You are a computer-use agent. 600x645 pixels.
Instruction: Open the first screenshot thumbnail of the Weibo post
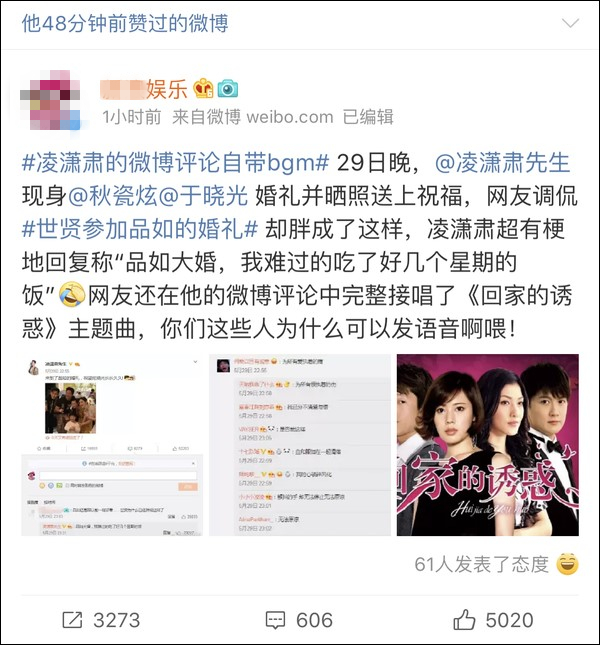coord(112,445)
